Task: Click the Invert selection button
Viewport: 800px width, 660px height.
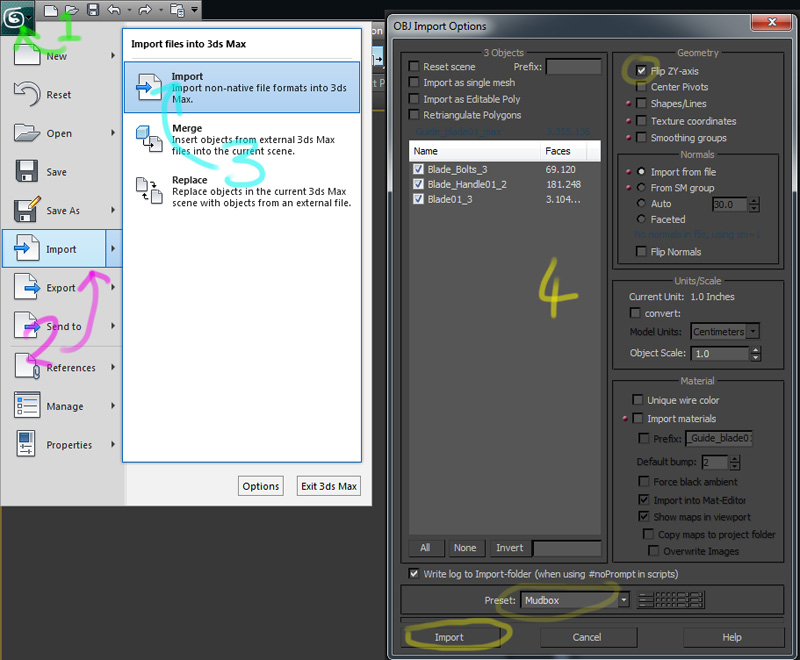Action: tap(509, 548)
